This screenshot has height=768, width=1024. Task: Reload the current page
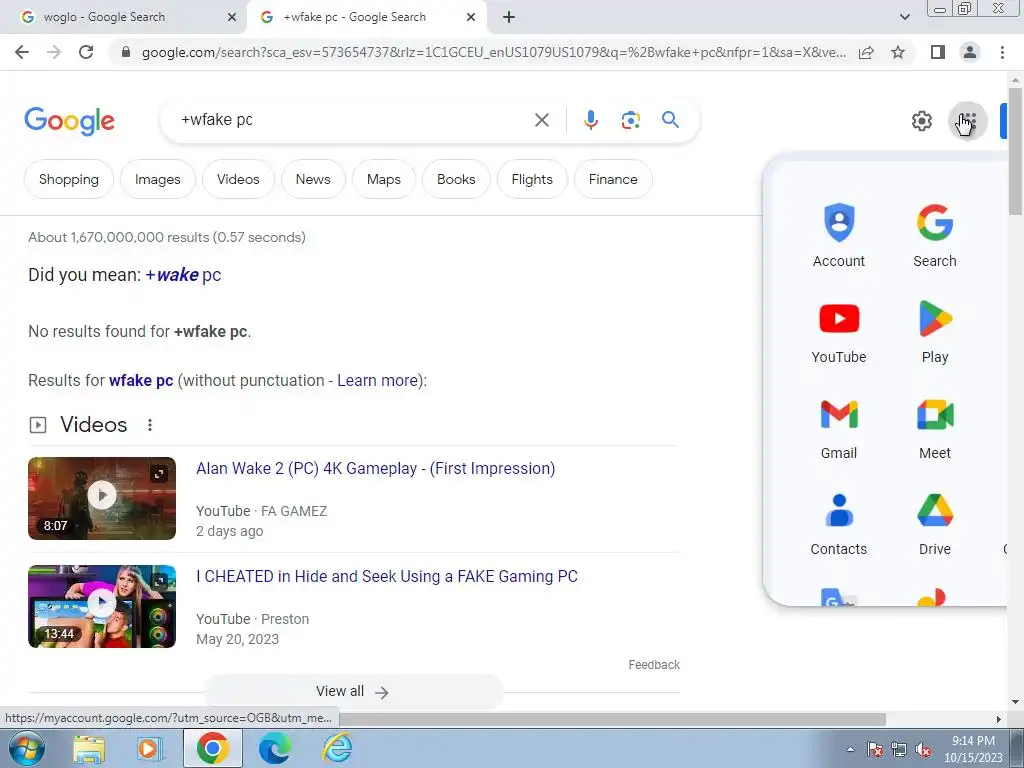click(86, 52)
